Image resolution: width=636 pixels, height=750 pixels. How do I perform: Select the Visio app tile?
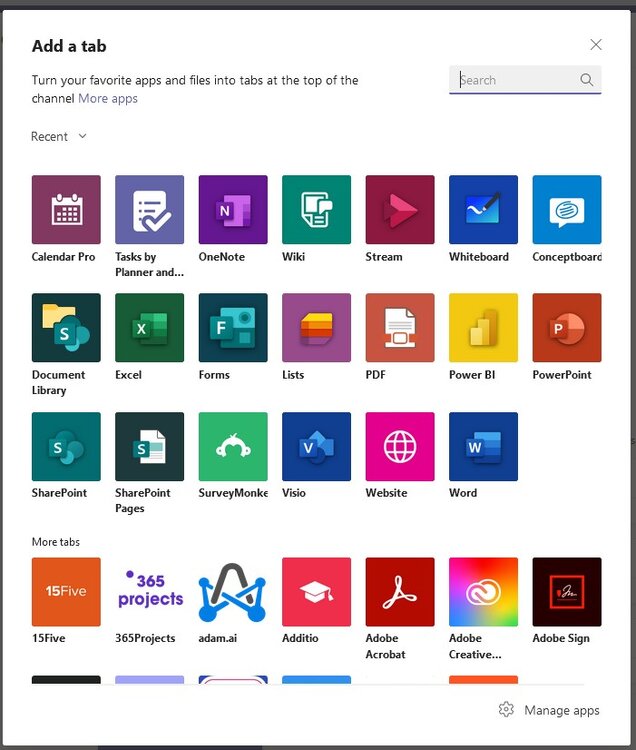[x=316, y=446]
